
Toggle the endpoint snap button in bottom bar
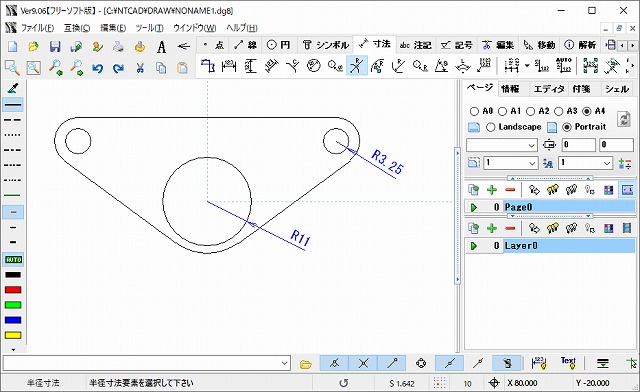tap(392, 363)
